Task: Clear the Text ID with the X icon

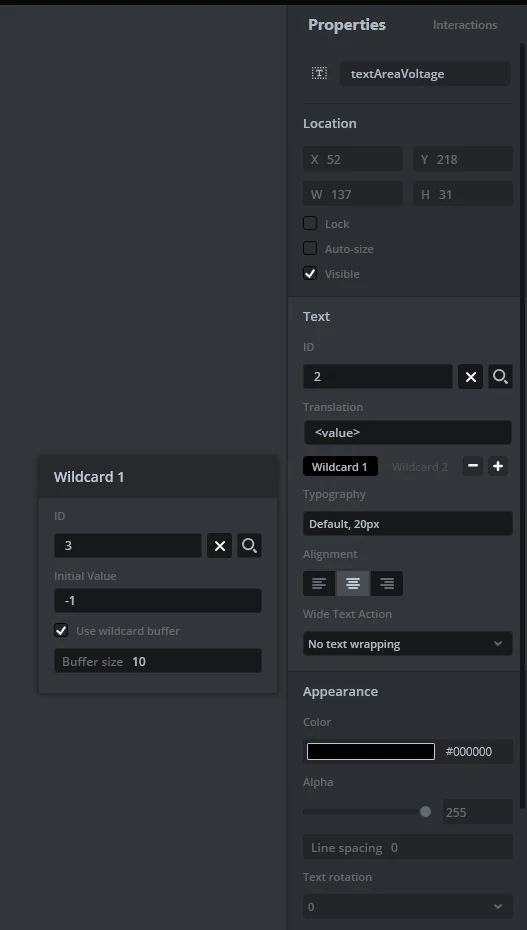Action: click(471, 377)
